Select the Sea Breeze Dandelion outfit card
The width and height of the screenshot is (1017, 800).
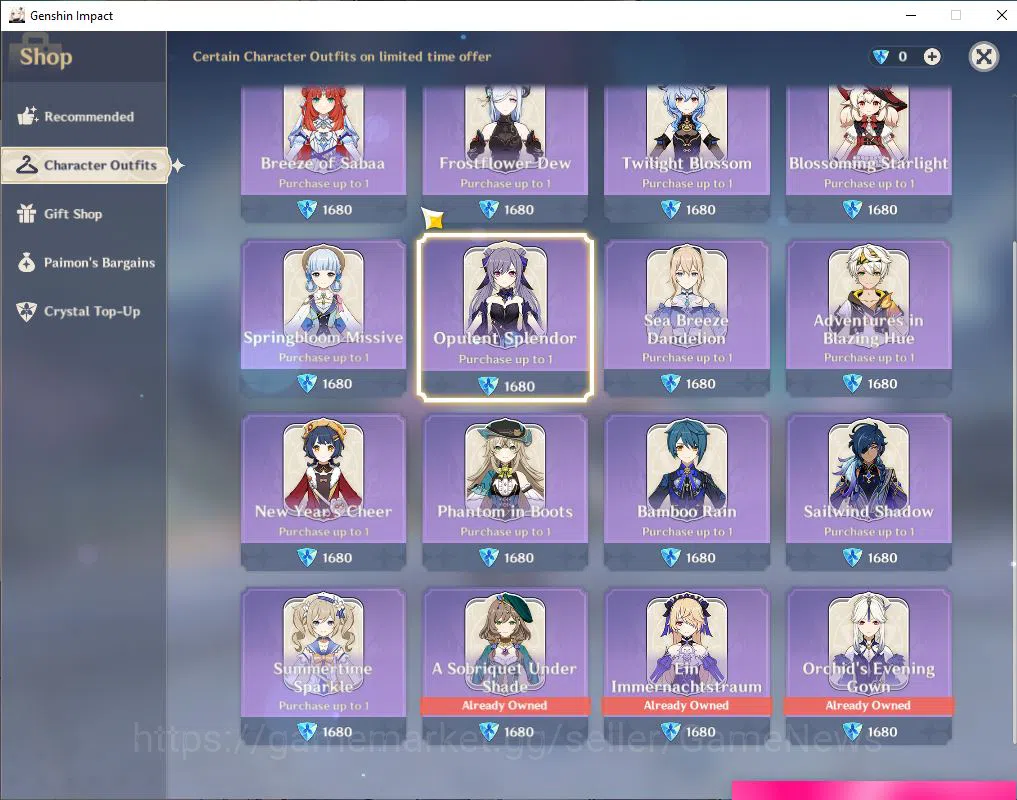click(x=687, y=317)
